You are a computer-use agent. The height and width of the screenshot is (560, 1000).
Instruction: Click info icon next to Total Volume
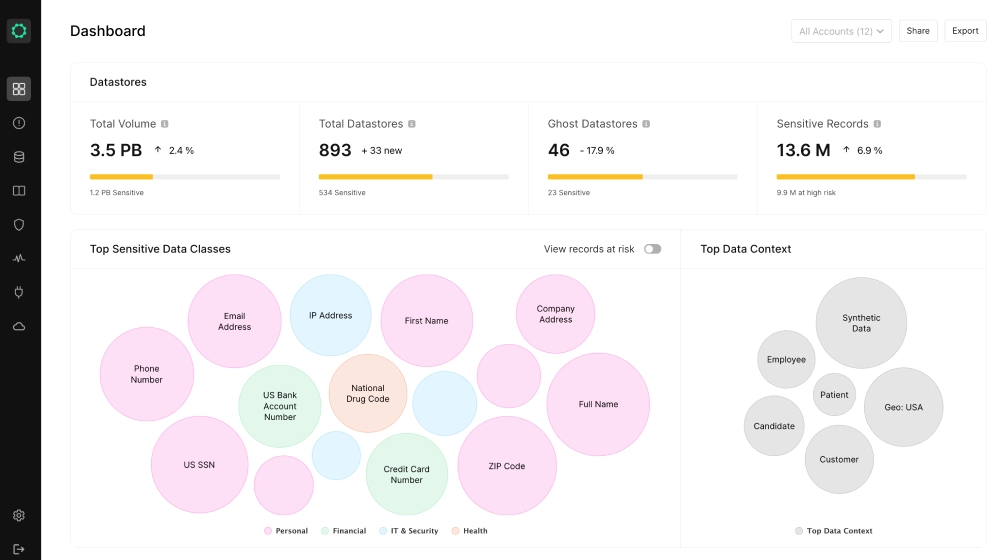tap(165, 124)
